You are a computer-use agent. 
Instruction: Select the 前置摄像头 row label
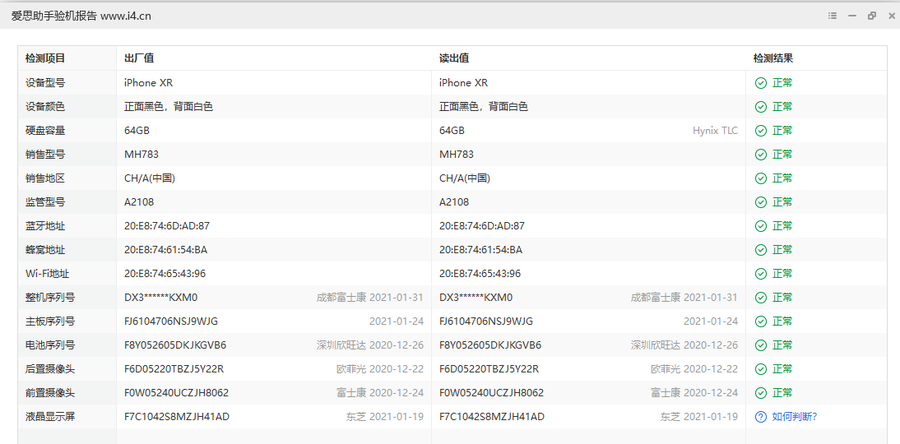[x=50, y=393]
